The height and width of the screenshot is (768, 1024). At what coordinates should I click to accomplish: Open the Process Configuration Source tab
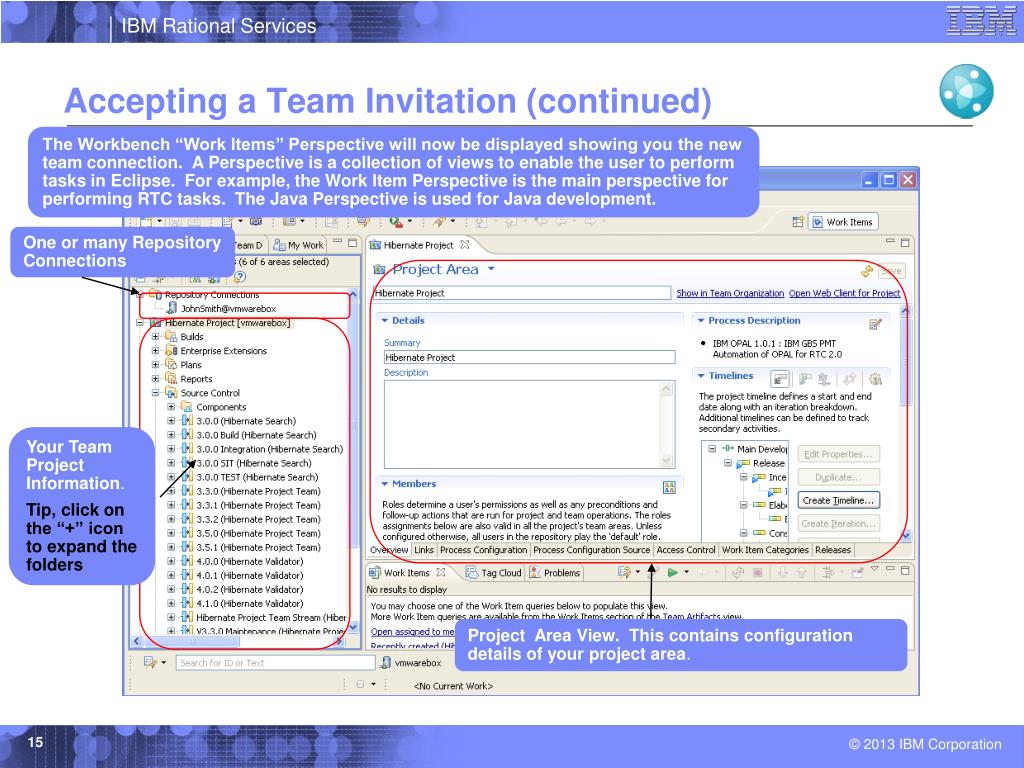pyautogui.click(x=592, y=550)
